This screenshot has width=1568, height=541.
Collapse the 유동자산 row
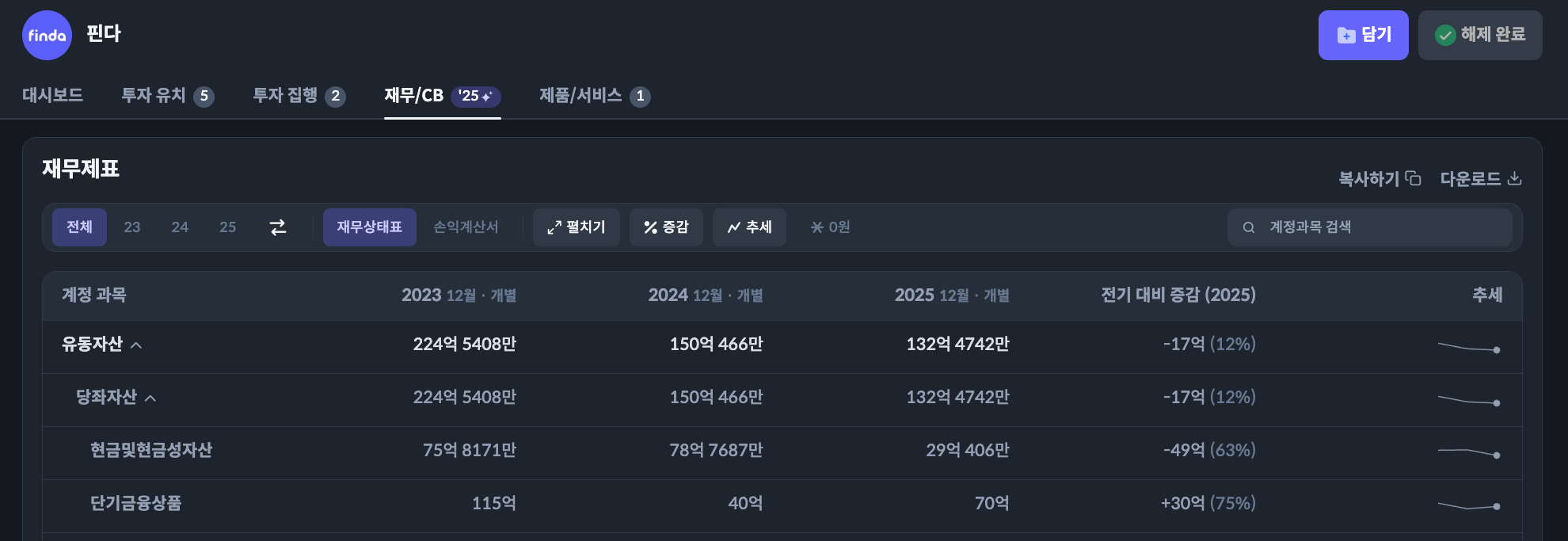(x=136, y=345)
